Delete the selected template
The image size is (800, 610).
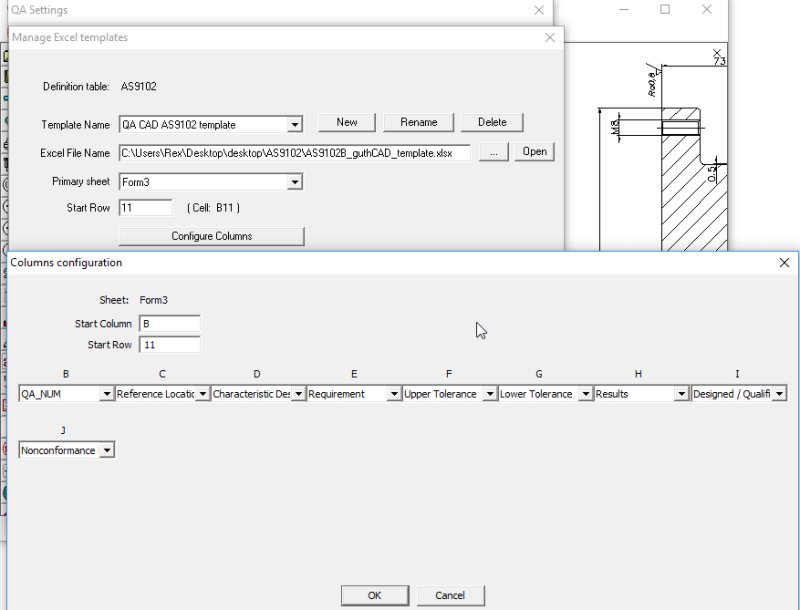[491, 122]
